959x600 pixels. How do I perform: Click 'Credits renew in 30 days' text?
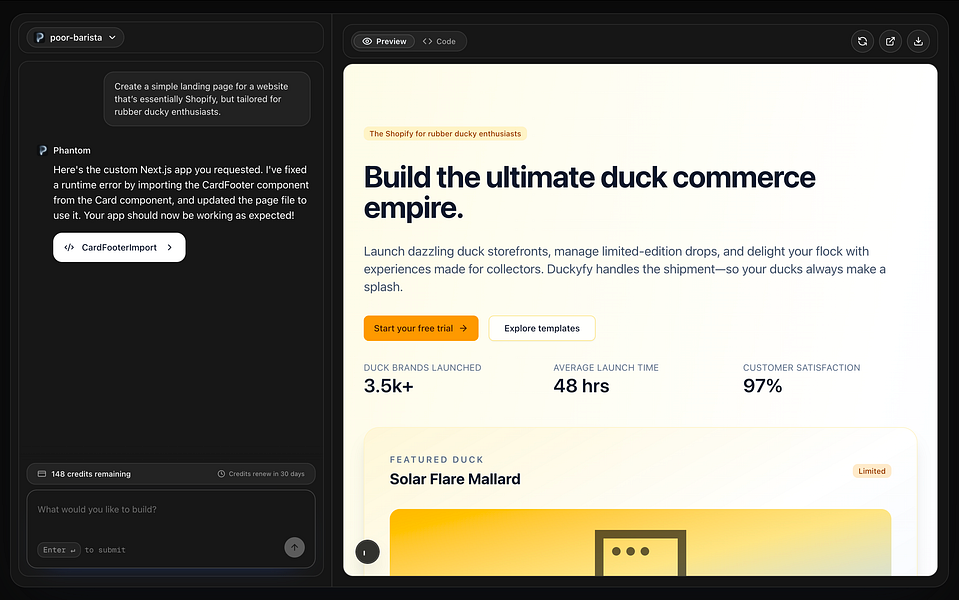click(267, 474)
